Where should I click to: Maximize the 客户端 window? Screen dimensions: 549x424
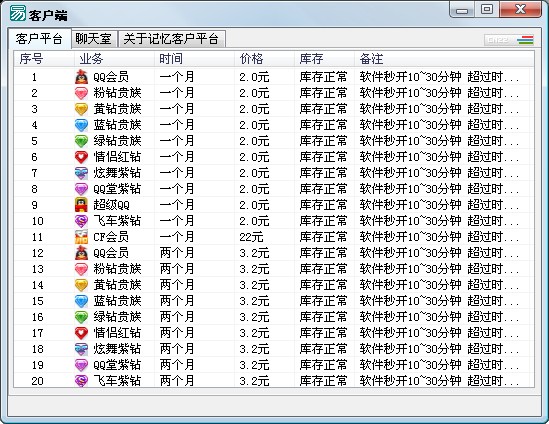click(x=487, y=10)
